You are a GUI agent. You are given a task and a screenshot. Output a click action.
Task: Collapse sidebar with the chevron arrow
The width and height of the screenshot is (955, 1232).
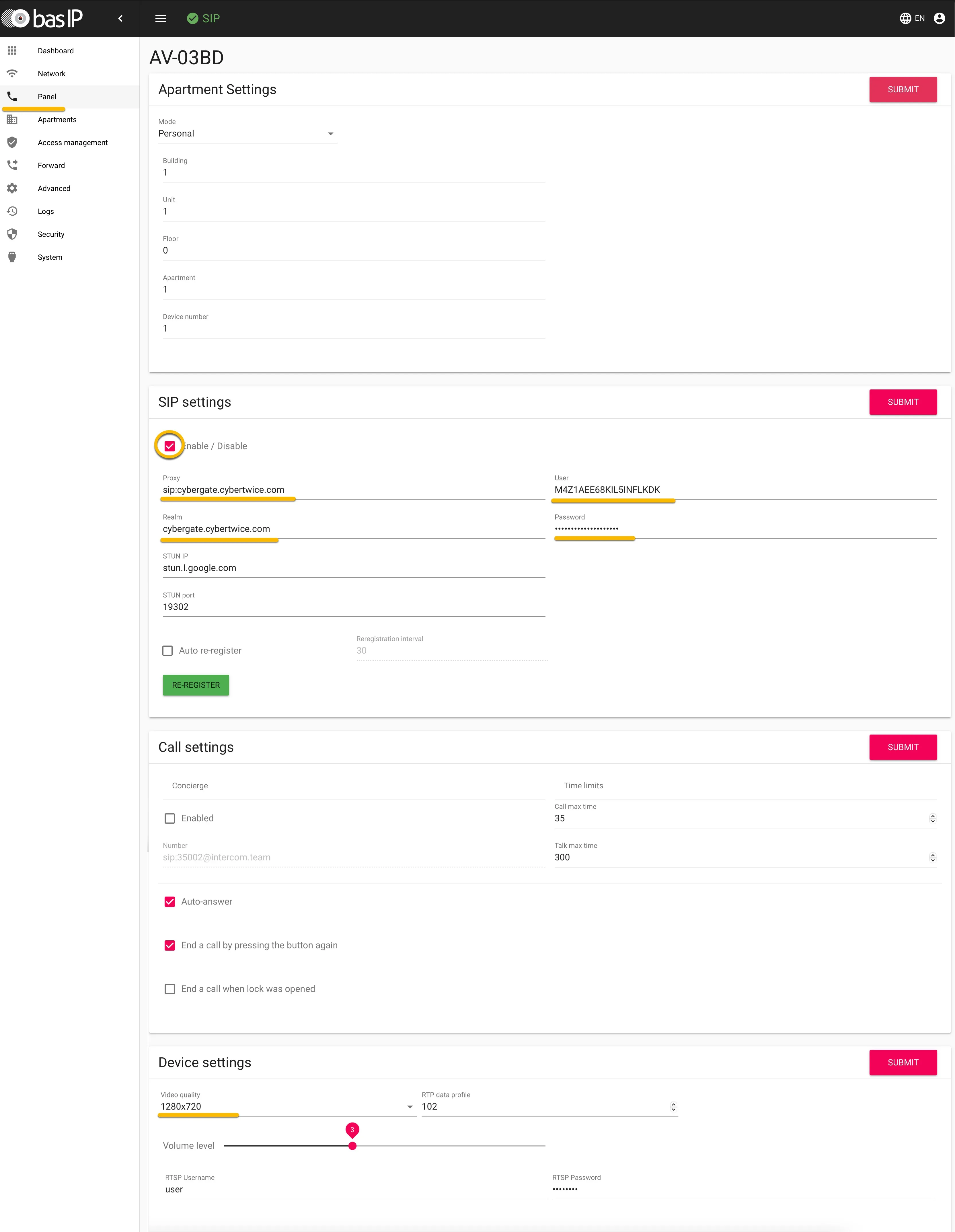tap(120, 19)
